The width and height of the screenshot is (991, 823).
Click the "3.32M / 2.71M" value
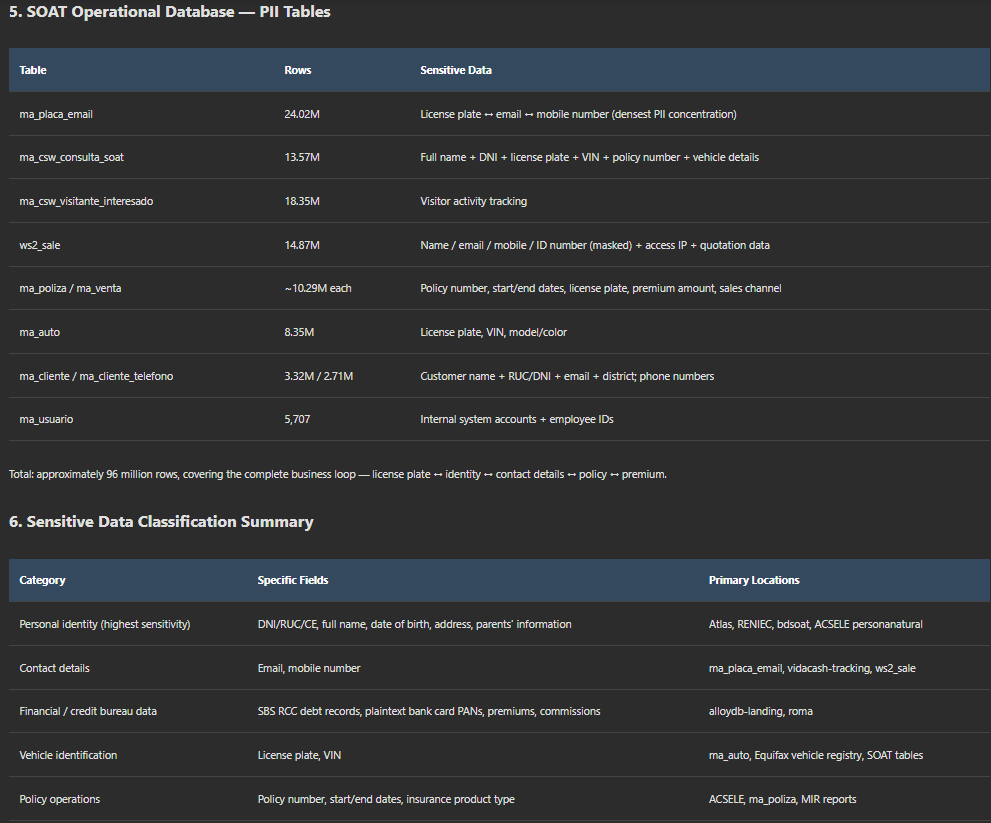coord(319,376)
